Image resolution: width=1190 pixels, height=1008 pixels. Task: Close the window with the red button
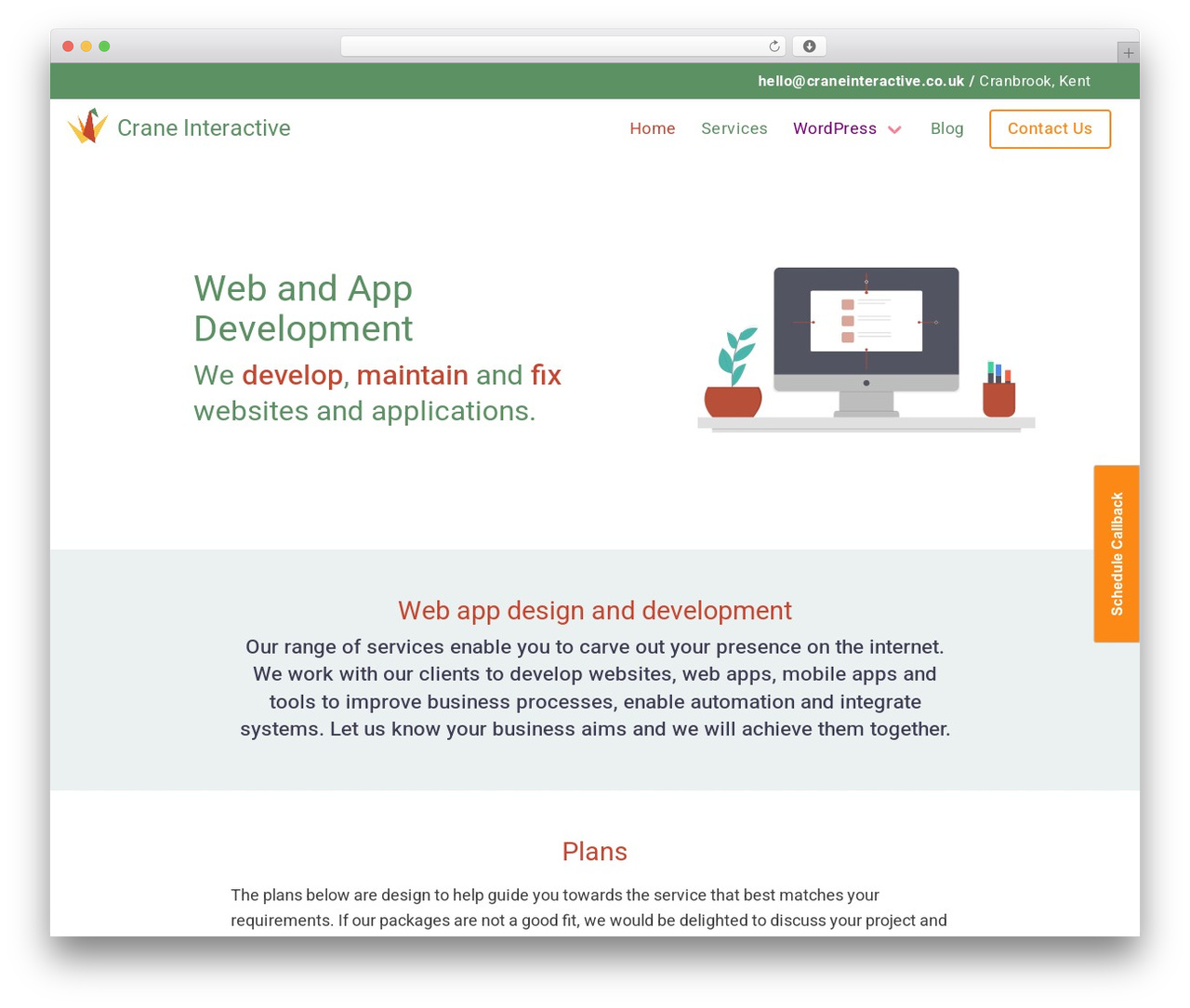click(68, 46)
